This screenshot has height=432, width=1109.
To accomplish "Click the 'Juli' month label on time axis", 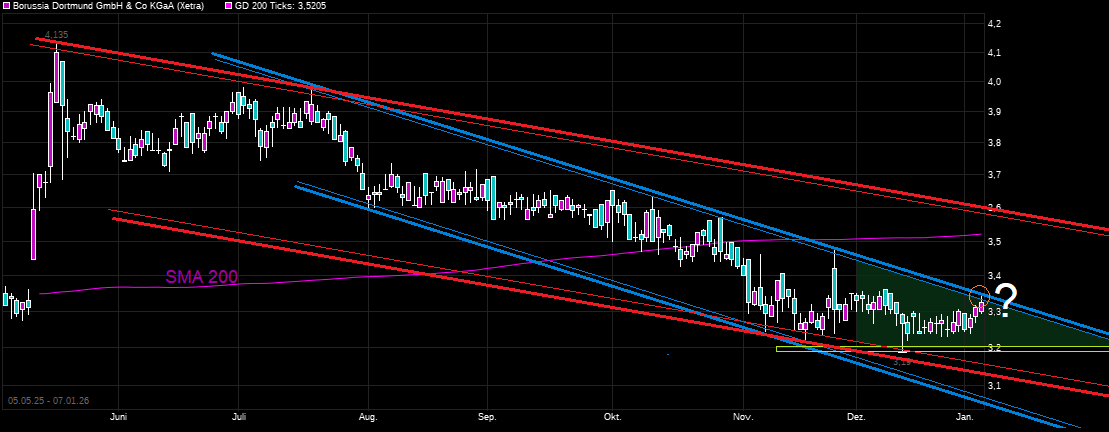I will pyautogui.click(x=240, y=416).
